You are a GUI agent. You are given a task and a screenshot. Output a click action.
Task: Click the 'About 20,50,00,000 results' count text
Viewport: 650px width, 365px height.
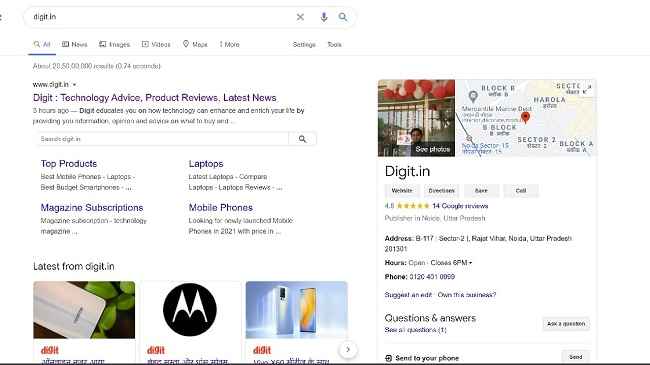click(97, 66)
